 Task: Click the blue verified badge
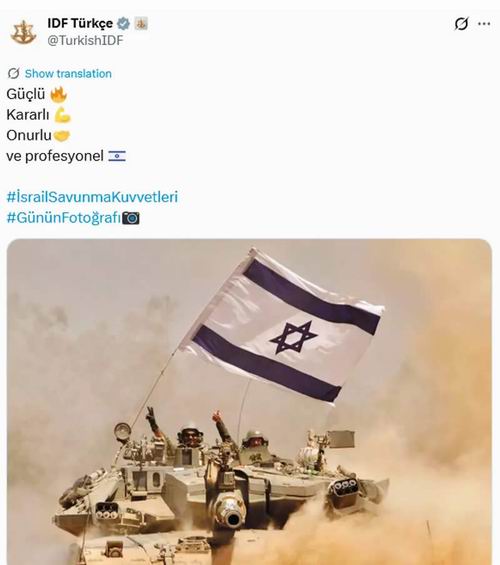tap(124, 24)
